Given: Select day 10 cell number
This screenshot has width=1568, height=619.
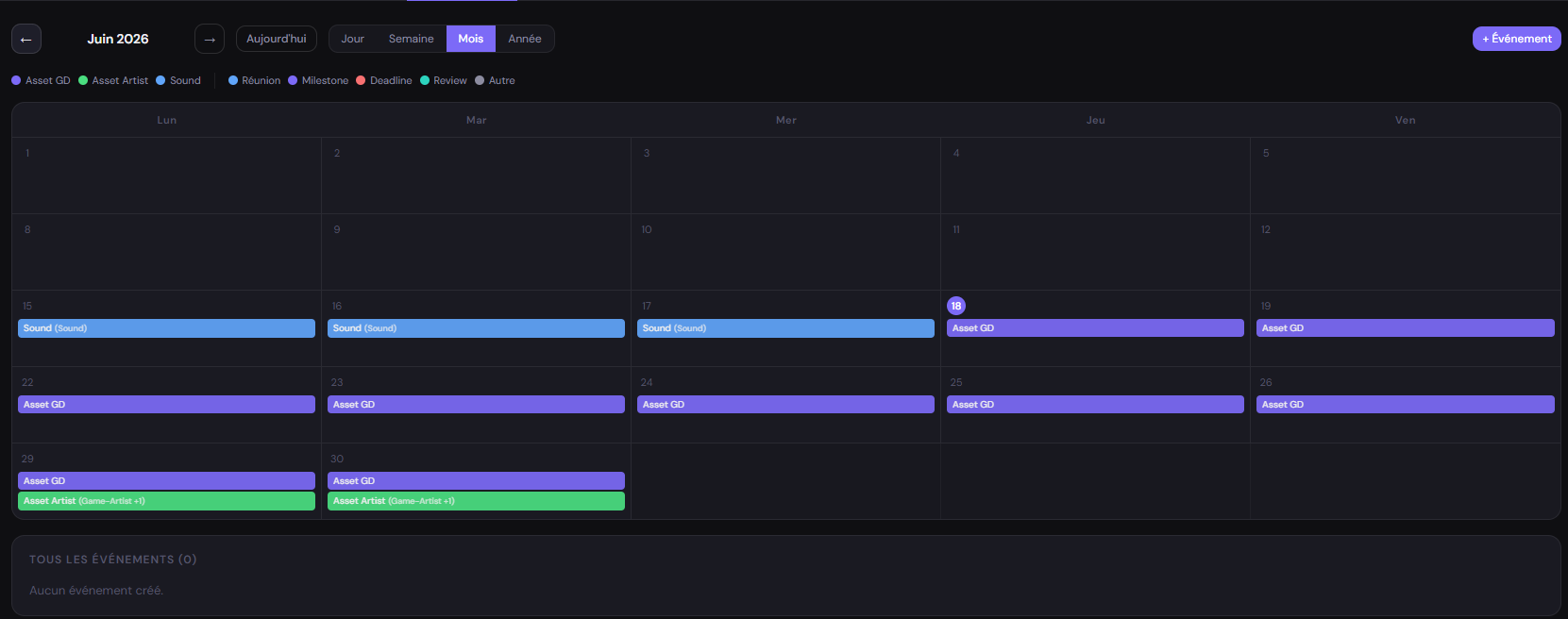Looking at the screenshot, I should pyautogui.click(x=647, y=229).
